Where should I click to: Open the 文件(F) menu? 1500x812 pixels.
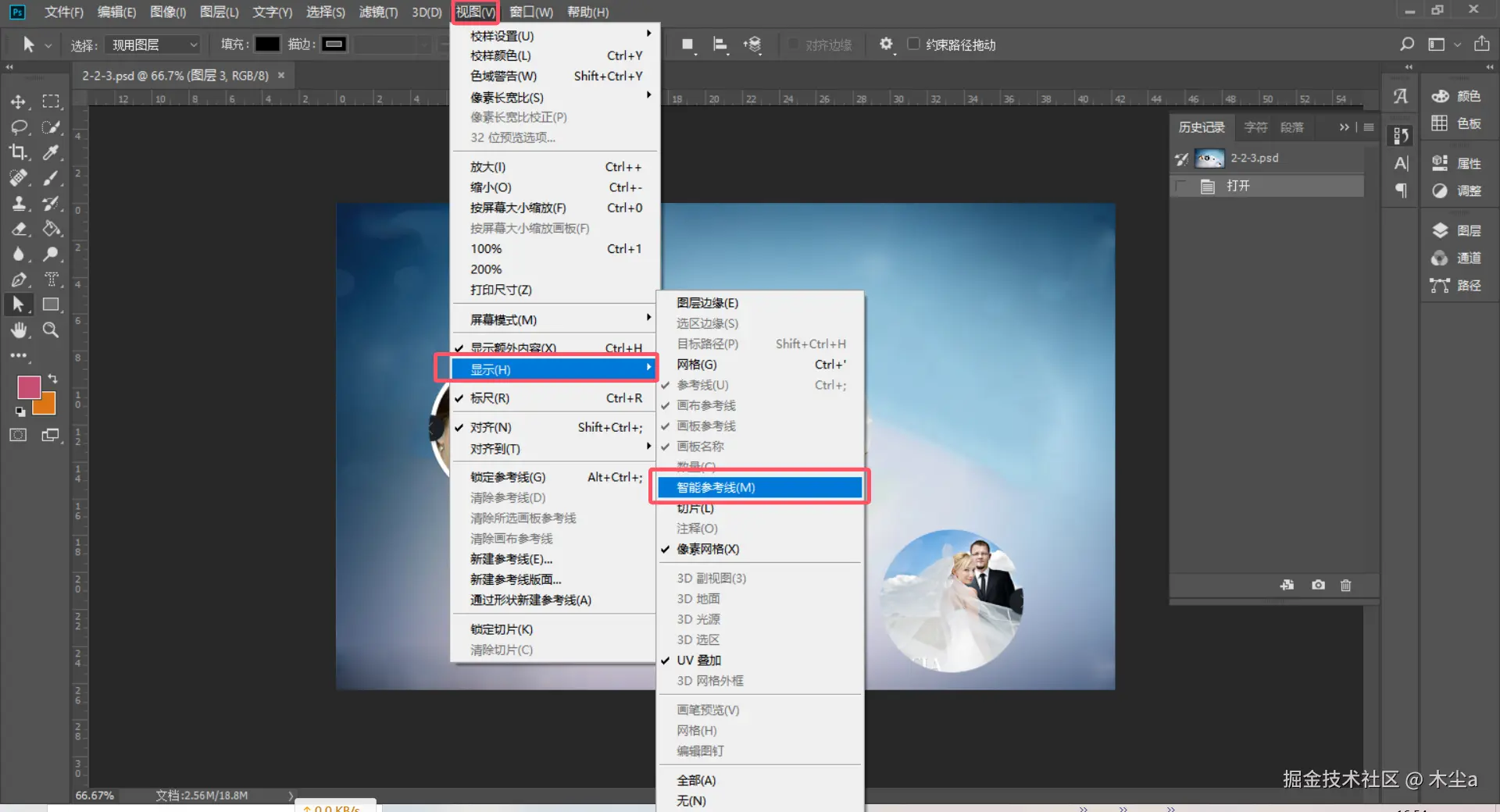click(x=64, y=12)
